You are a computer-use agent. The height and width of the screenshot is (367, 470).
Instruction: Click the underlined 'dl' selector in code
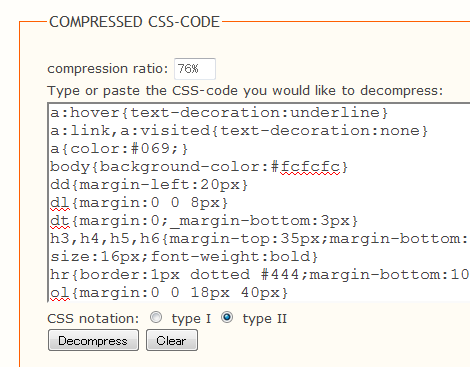click(x=60, y=203)
